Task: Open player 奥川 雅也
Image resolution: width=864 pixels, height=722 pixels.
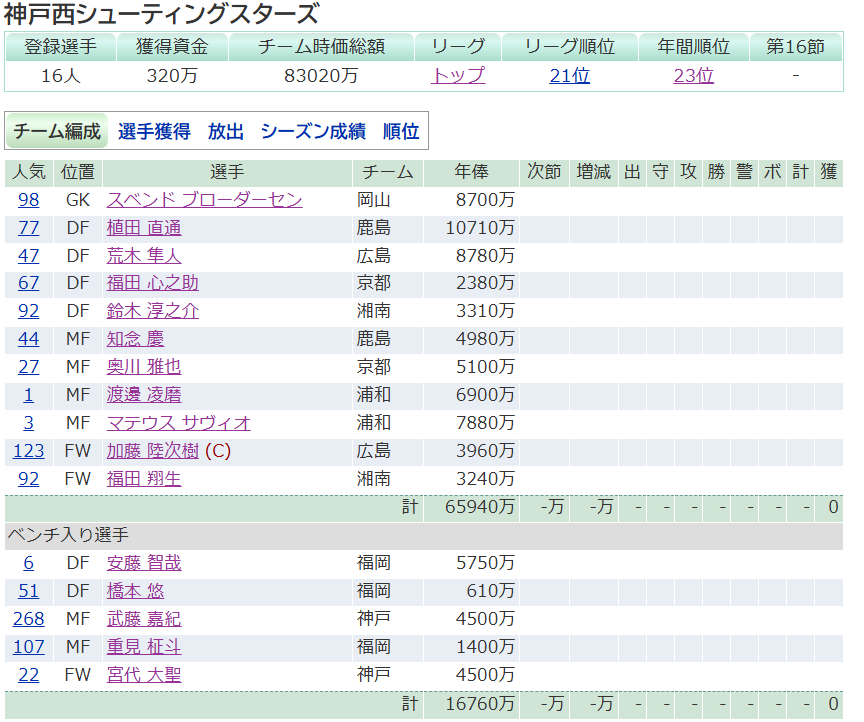Action: 144,367
